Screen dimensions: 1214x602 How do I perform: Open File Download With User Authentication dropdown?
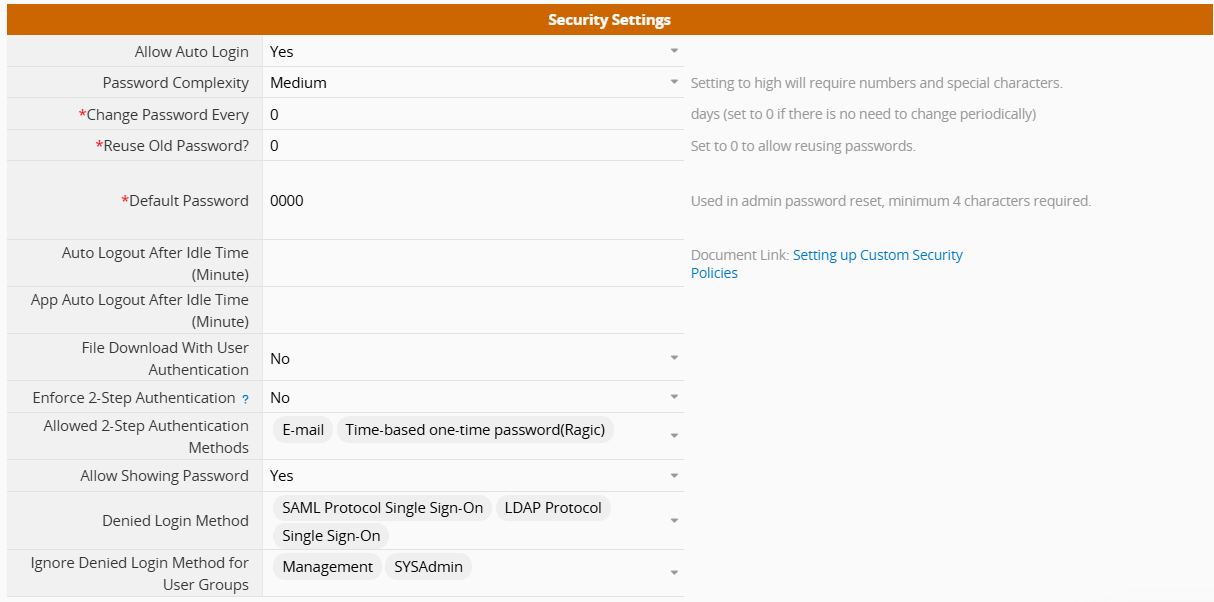[674, 358]
